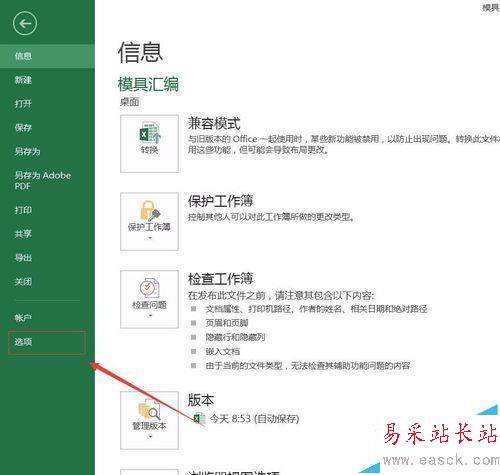Image resolution: width=500 pixels, height=475 pixels.
Task: Click the 兼容模式 heading
Action: pyautogui.click(x=214, y=124)
